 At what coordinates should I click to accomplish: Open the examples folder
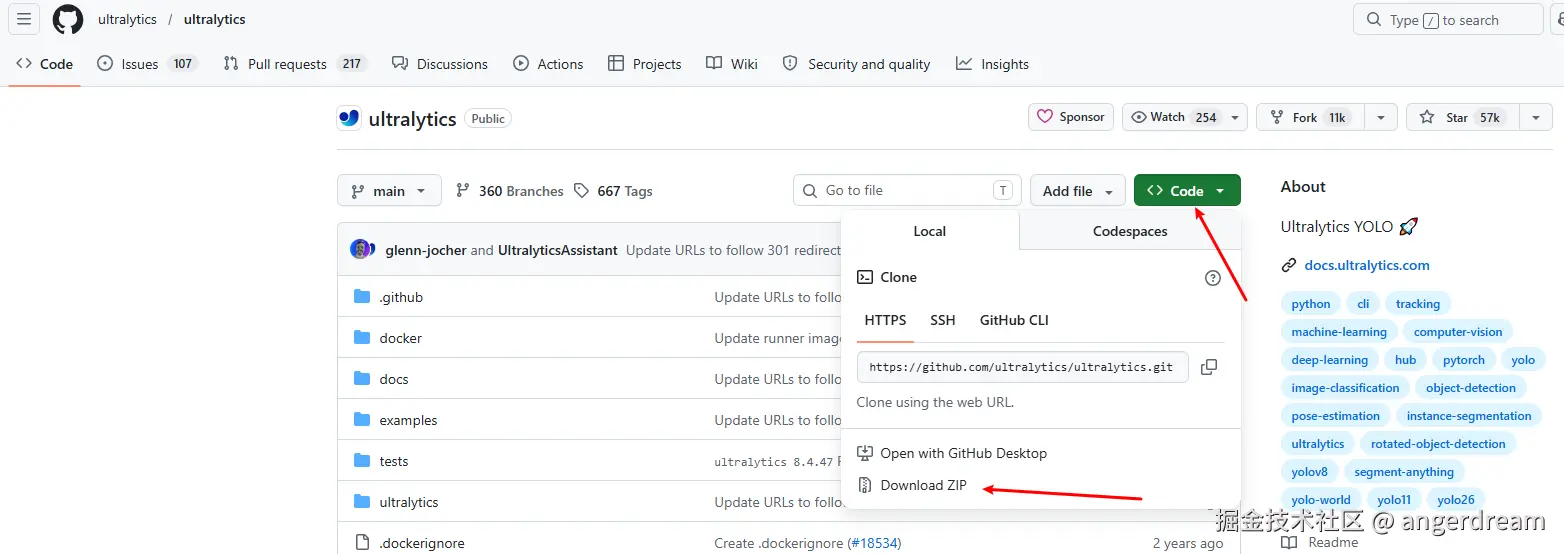409,420
